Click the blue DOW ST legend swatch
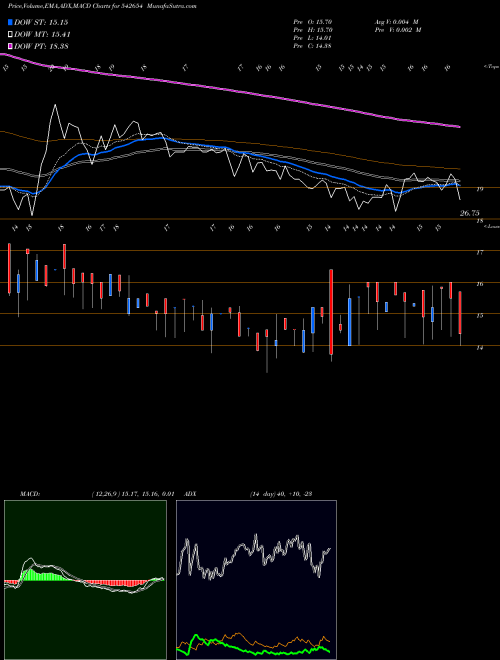The height and width of the screenshot is (660, 500). coord(11,22)
